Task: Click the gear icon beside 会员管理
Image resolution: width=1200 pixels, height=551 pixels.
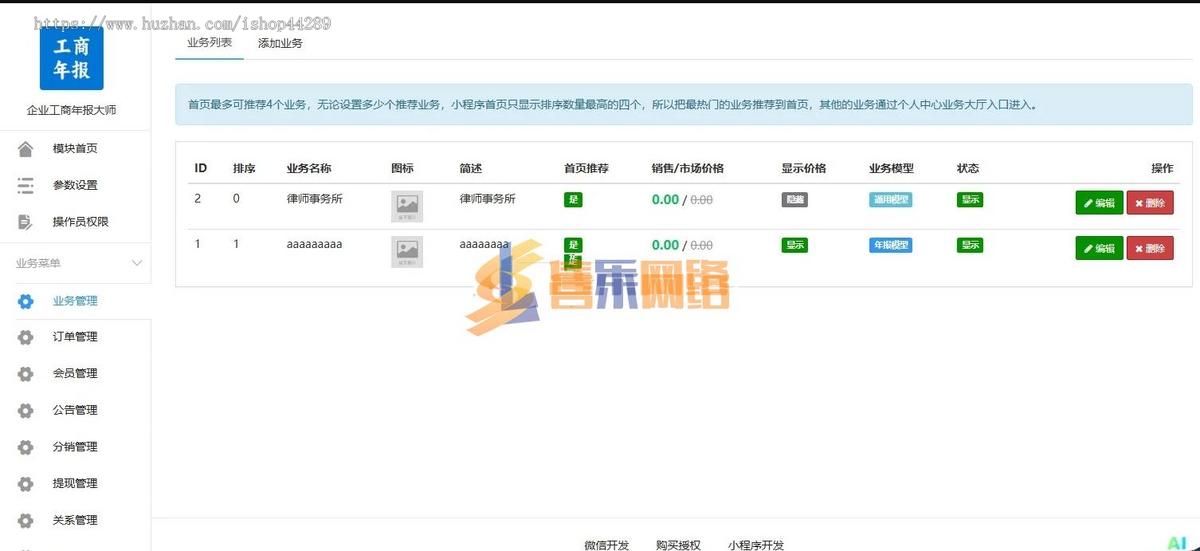Action: point(26,374)
